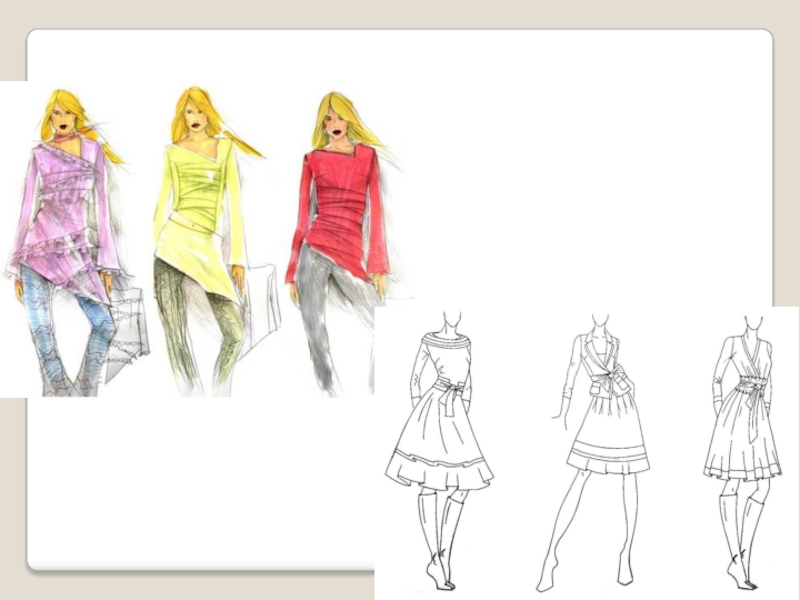Select the right line-drawn wrap dress sketch
The width and height of the screenshot is (800, 600).
[740, 420]
